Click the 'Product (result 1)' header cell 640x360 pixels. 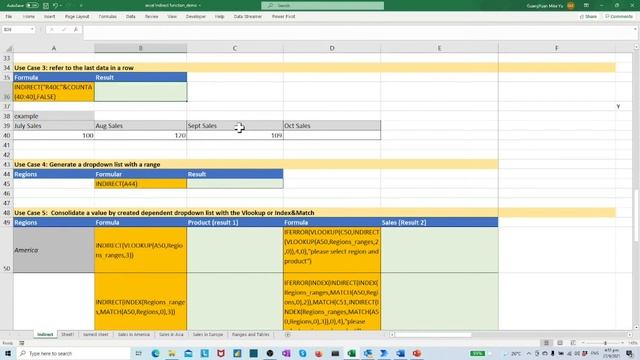pyautogui.click(x=235, y=222)
